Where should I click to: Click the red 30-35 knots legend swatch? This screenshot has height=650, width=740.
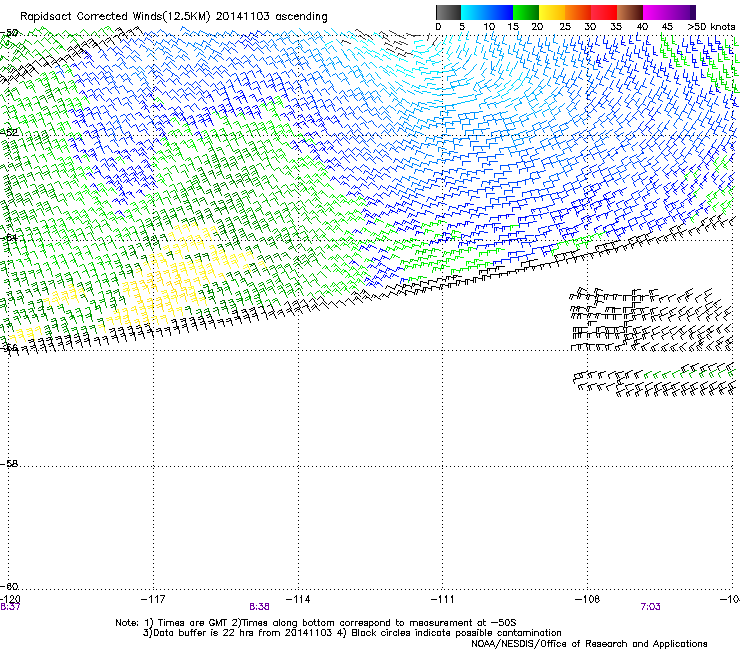604,12
